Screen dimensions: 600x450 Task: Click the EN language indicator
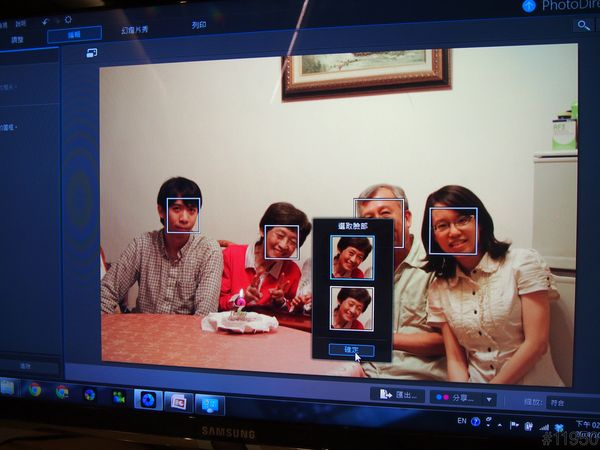tap(462, 421)
